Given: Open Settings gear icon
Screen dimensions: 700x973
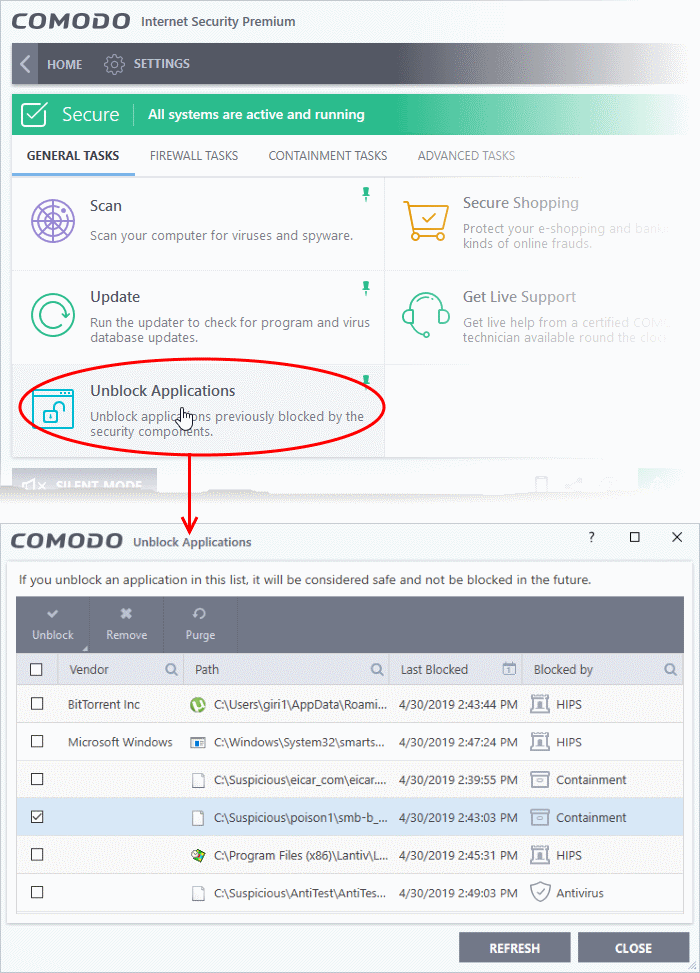Looking at the screenshot, I should coord(114,64).
